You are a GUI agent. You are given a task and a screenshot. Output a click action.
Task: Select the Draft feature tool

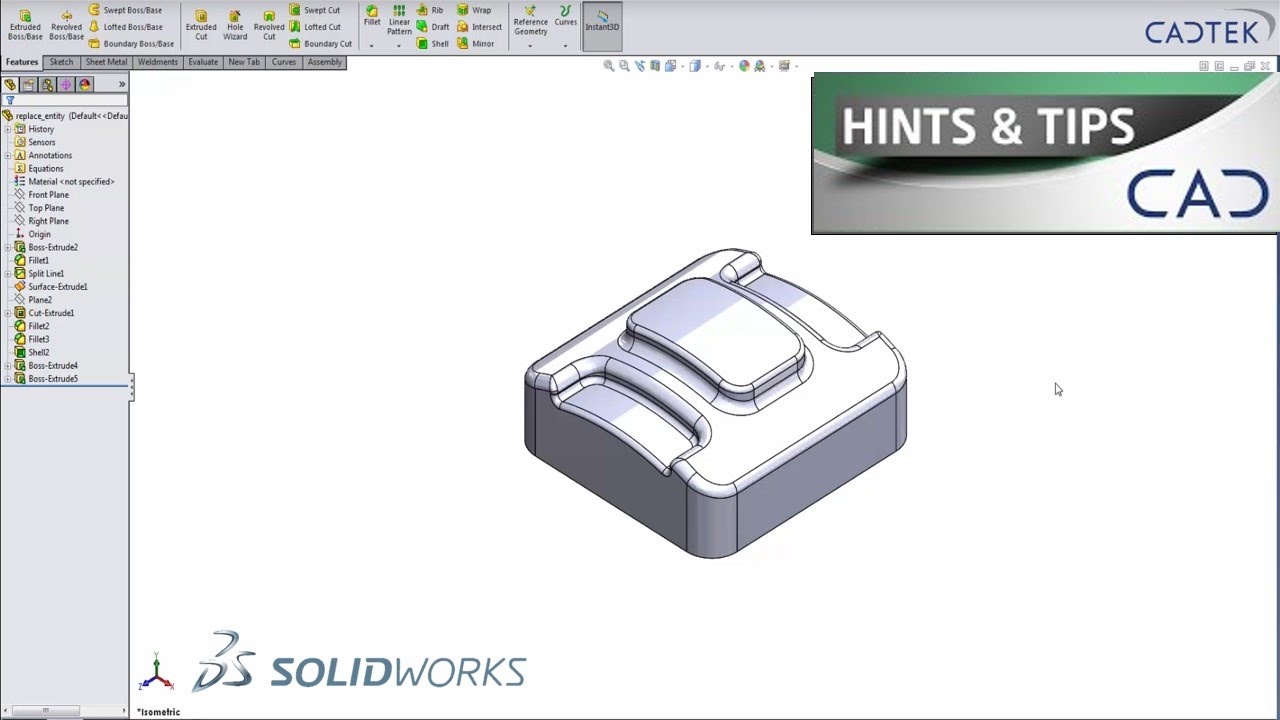click(x=433, y=27)
